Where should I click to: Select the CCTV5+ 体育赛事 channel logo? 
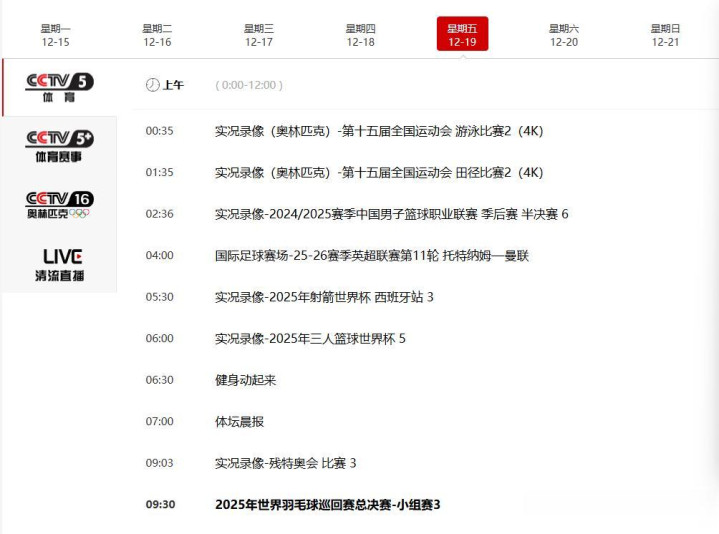(60, 146)
